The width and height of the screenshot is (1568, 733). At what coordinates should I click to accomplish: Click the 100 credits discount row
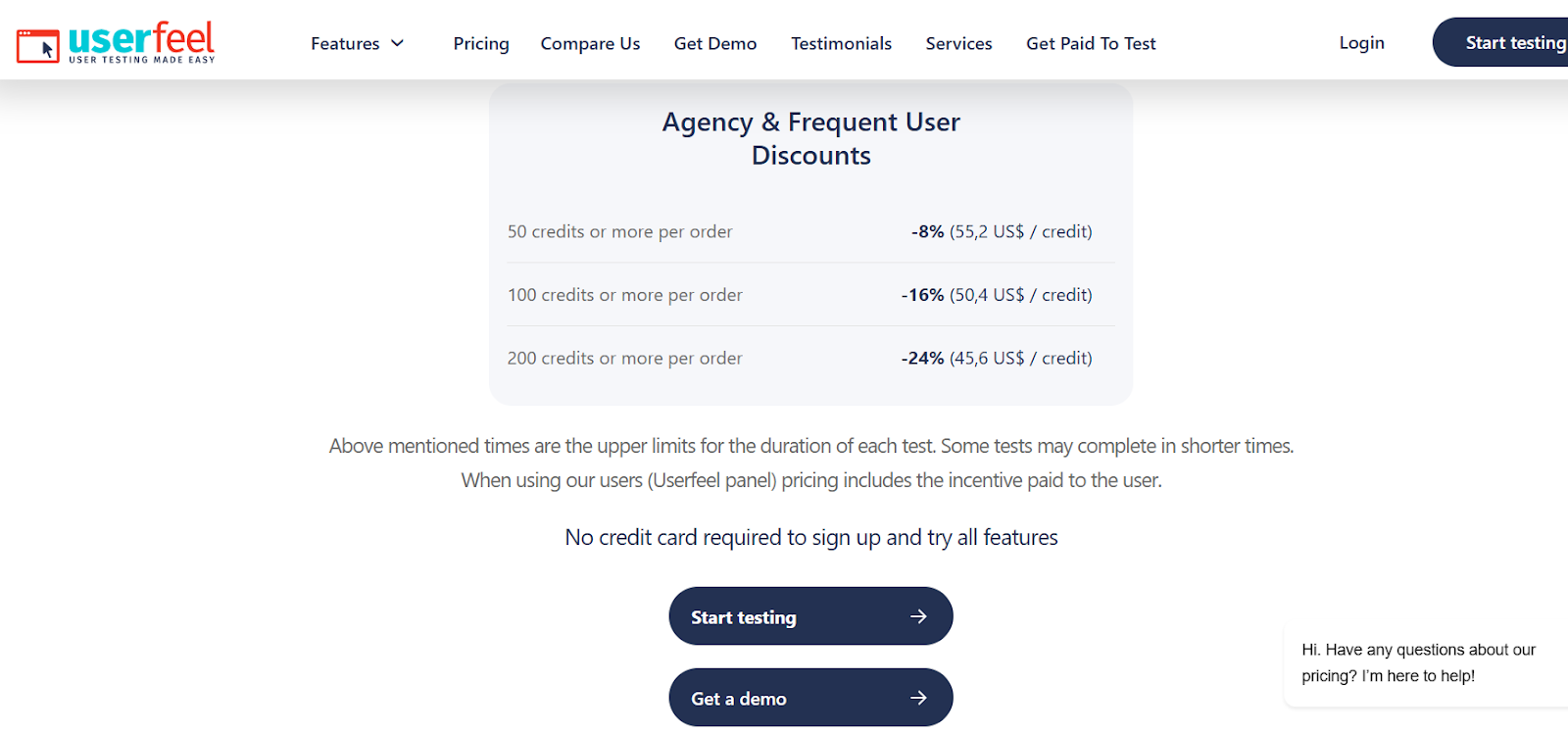tap(810, 295)
